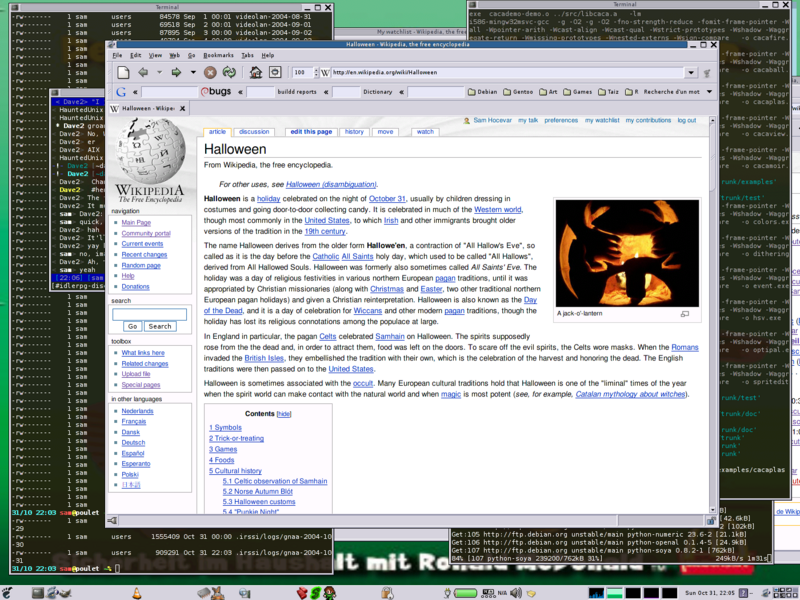
Task: Go to the Home page icon
Action: pos(255,73)
